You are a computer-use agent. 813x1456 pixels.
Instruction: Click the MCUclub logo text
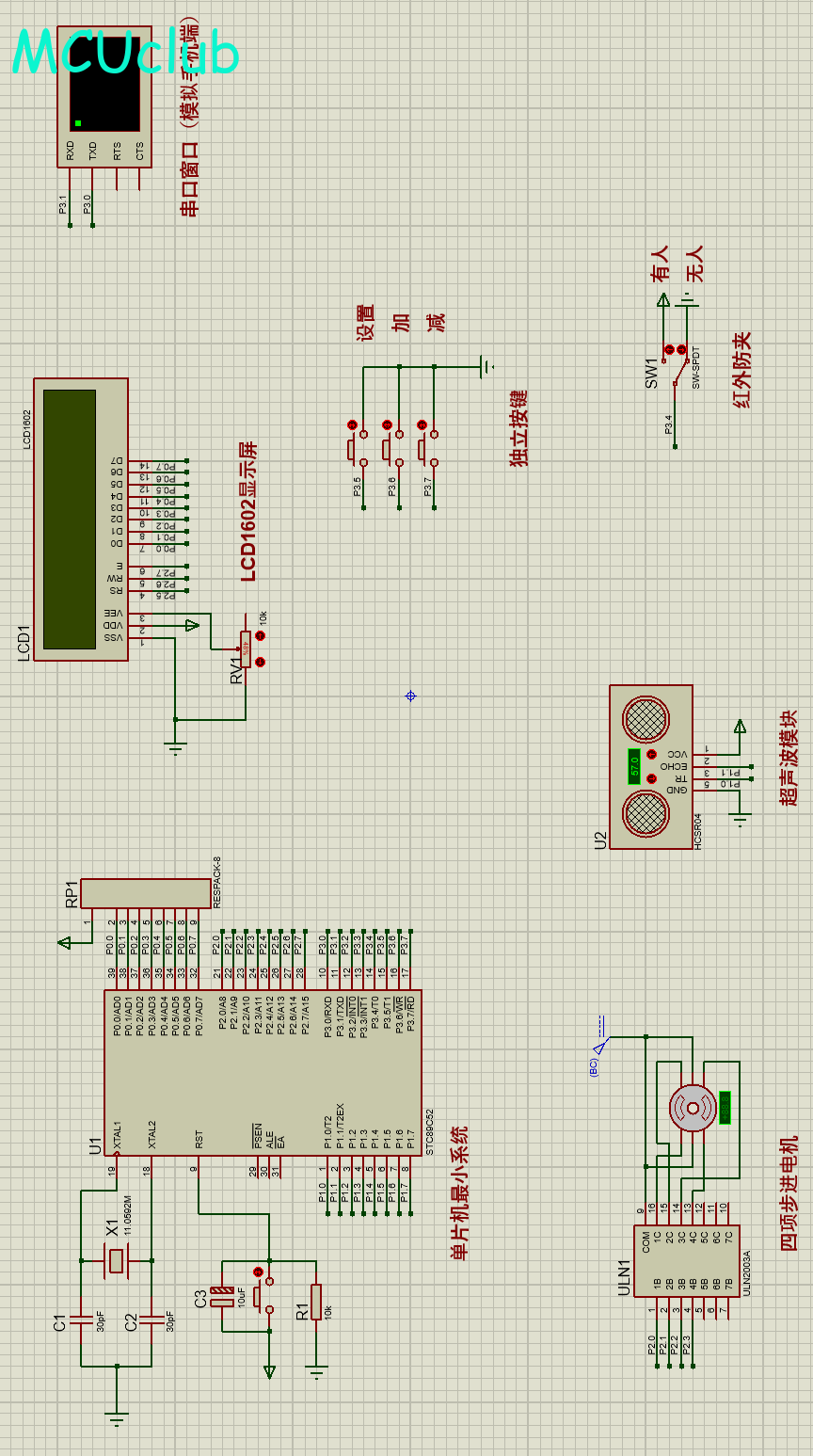click(125, 52)
